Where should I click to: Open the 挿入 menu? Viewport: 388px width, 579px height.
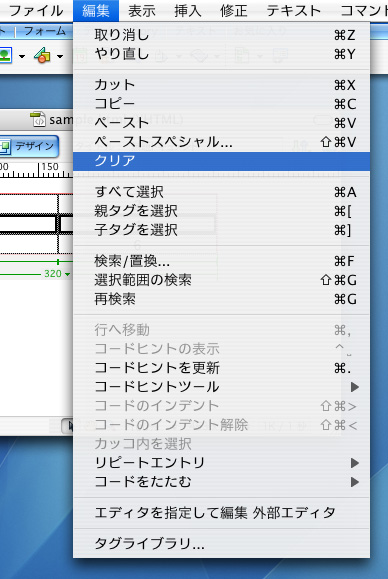pyautogui.click(x=188, y=11)
